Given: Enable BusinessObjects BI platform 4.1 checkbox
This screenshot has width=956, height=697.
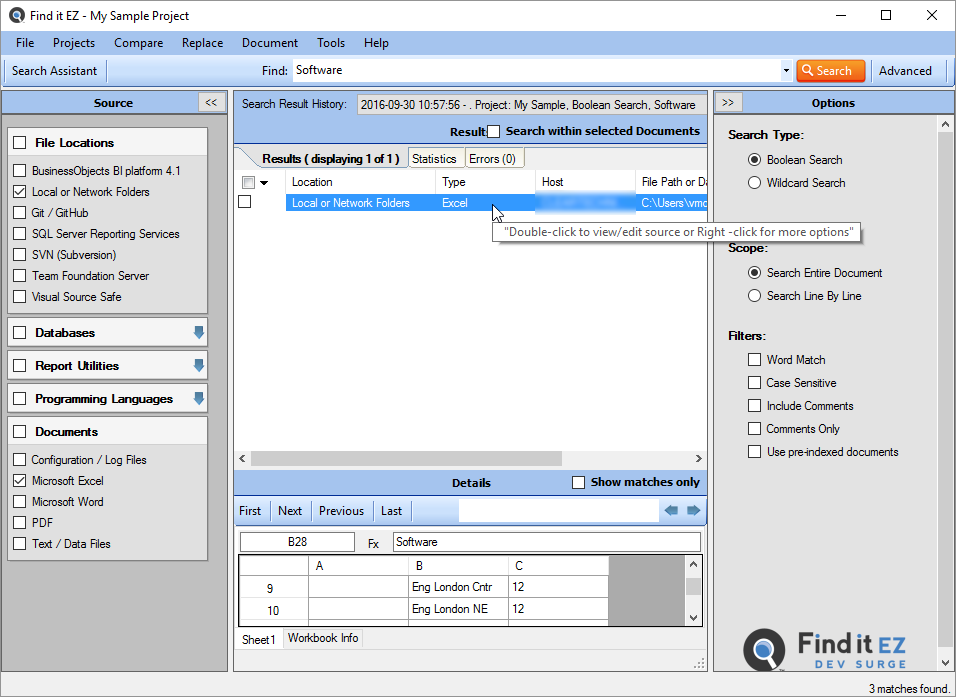Looking at the screenshot, I should tap(20, 171).
